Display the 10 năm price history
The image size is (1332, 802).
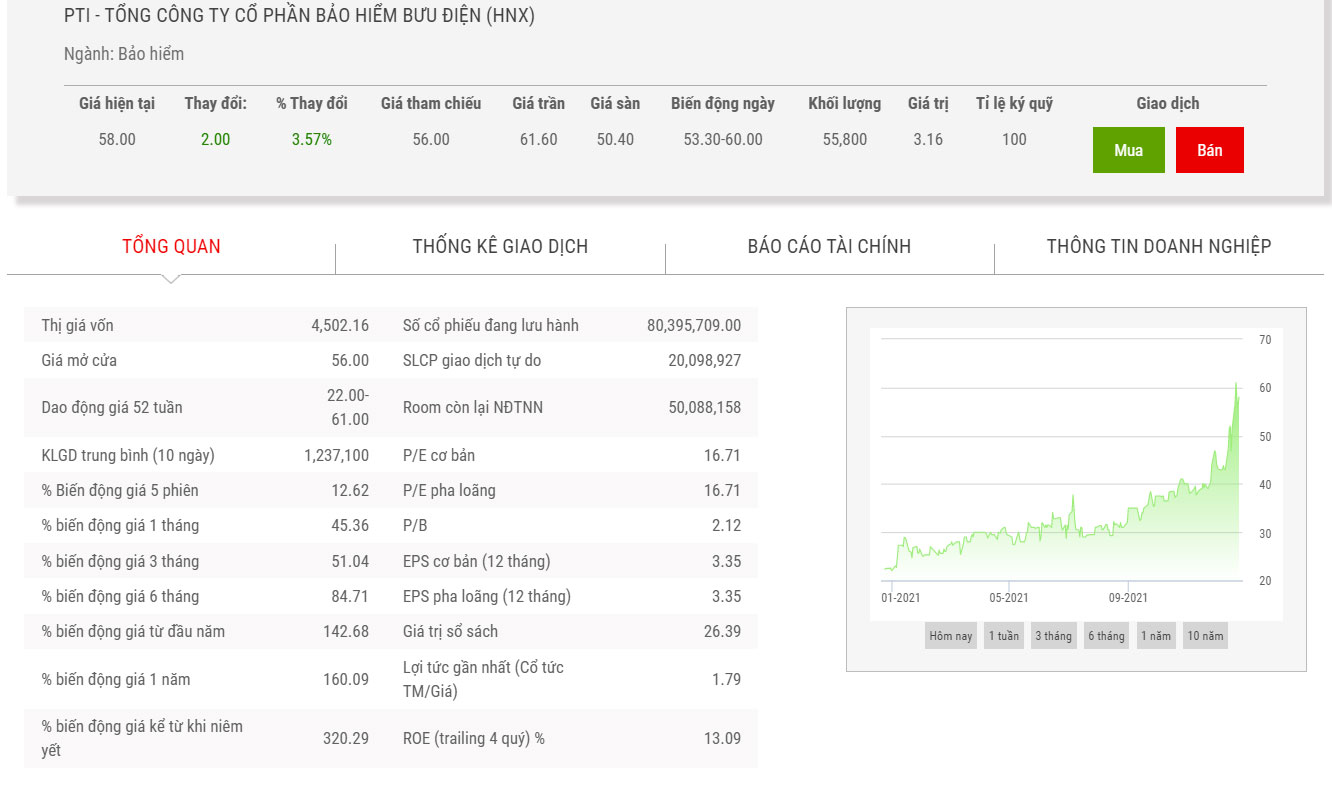pos(1205,636)
